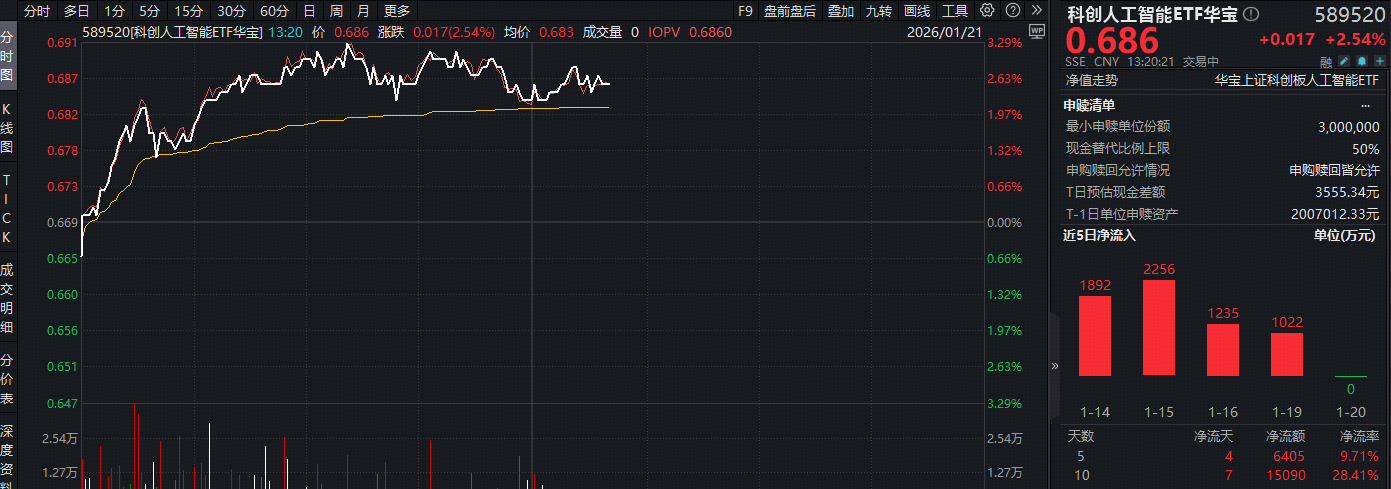This screenshot has height=489, width=1391.
Task: Switch to 15分 chart period
Action: (x=187, y=11)
